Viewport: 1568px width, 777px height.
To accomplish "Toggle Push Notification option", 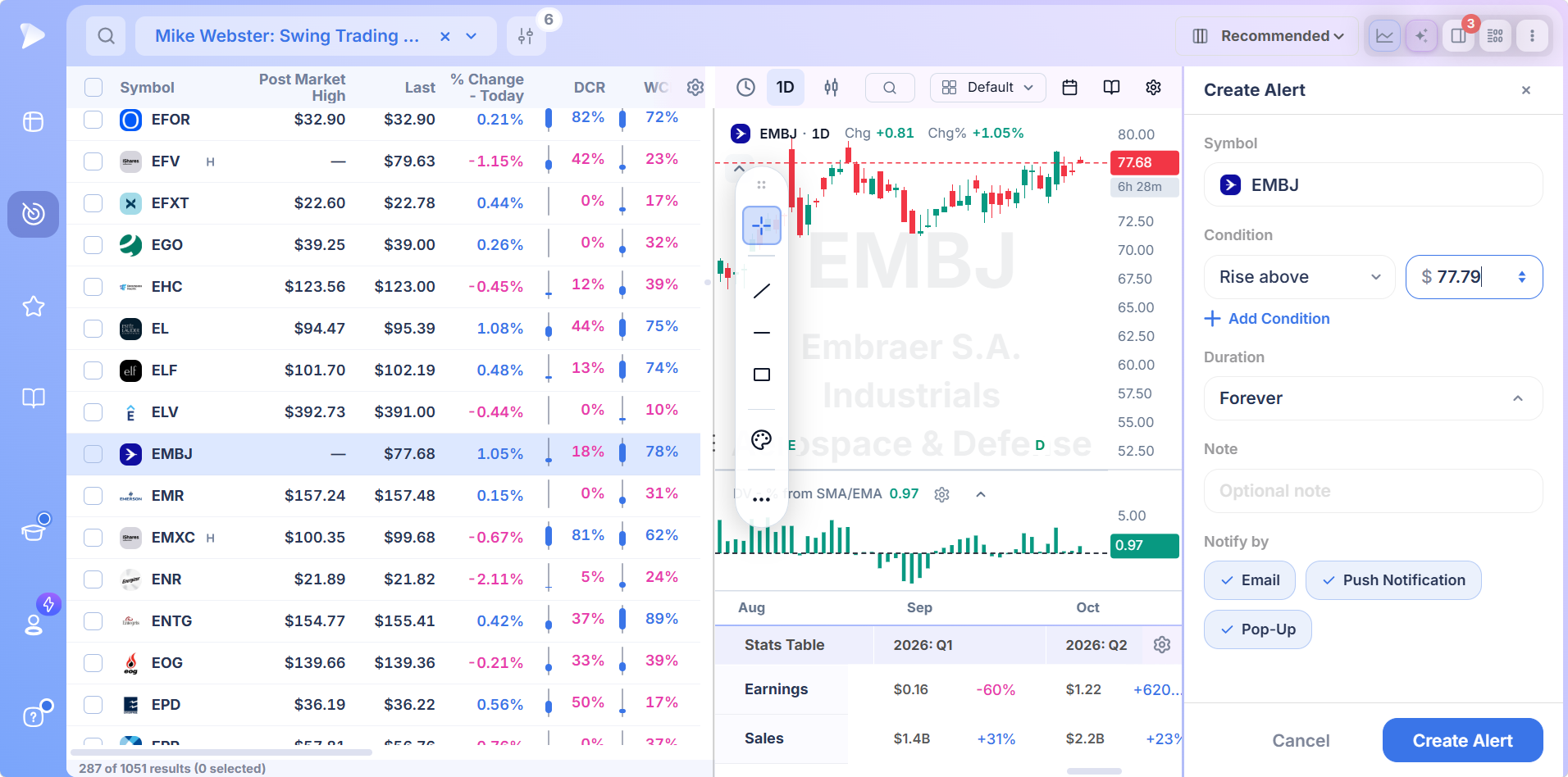I will (1393, 580).
